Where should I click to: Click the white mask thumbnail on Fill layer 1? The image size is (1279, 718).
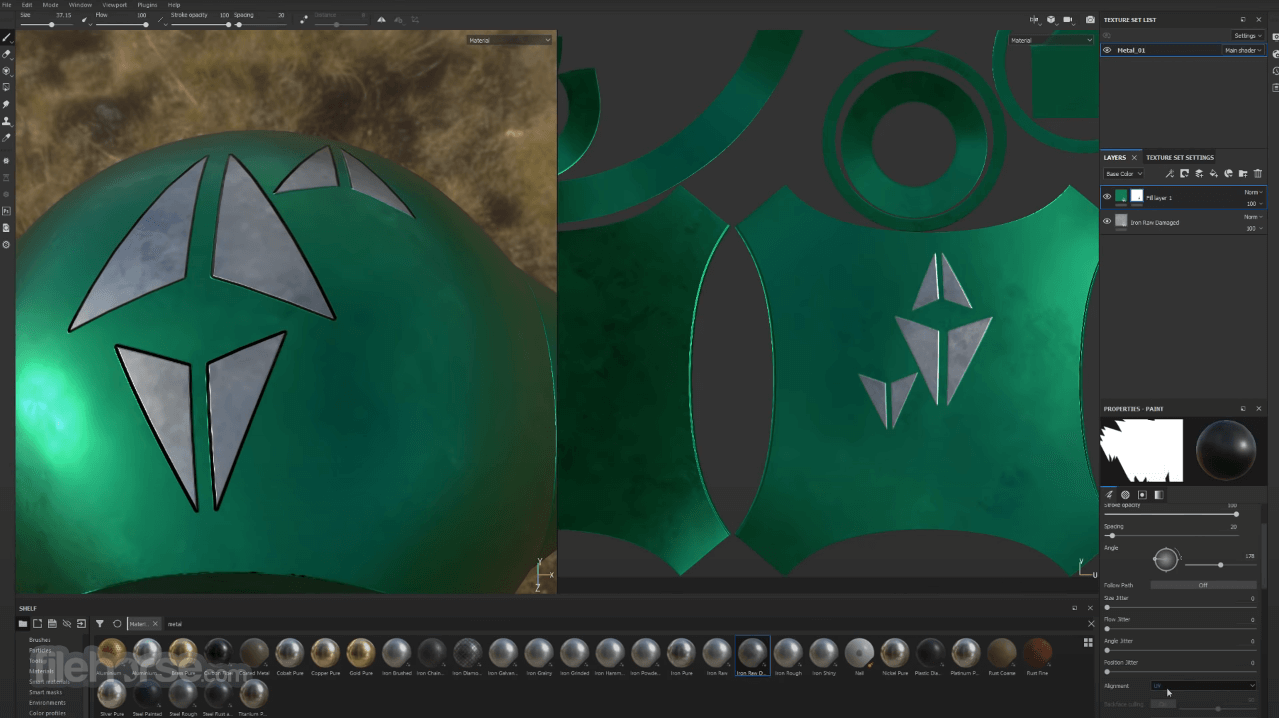1137,196
